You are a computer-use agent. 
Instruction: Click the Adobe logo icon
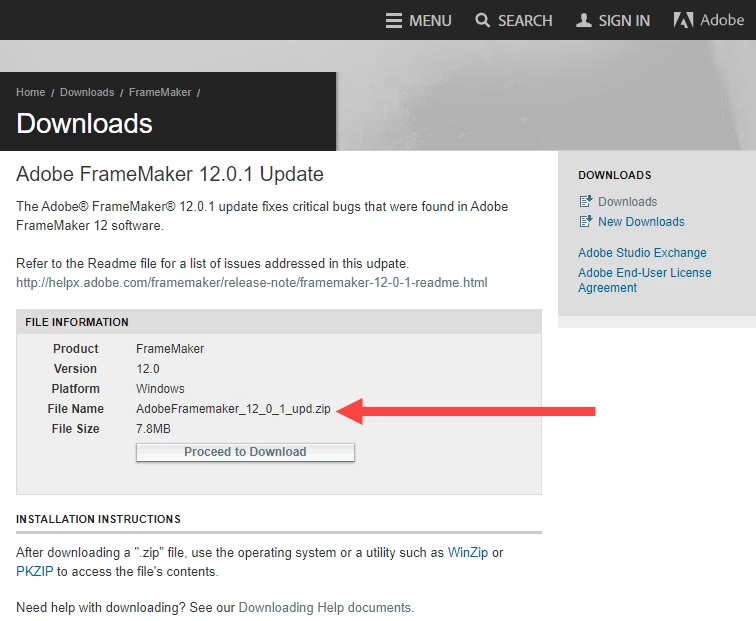tap(683, 20)
